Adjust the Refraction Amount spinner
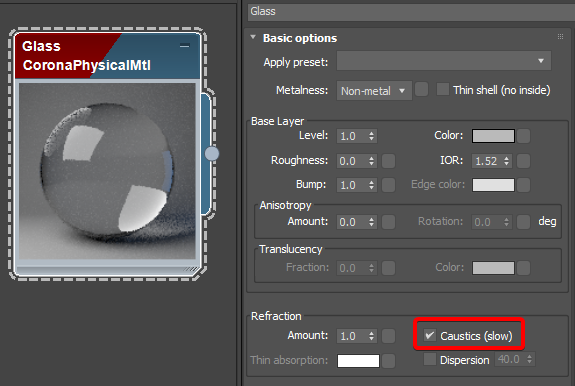Screen dimensions: 575x386 (x=371, y=336)
